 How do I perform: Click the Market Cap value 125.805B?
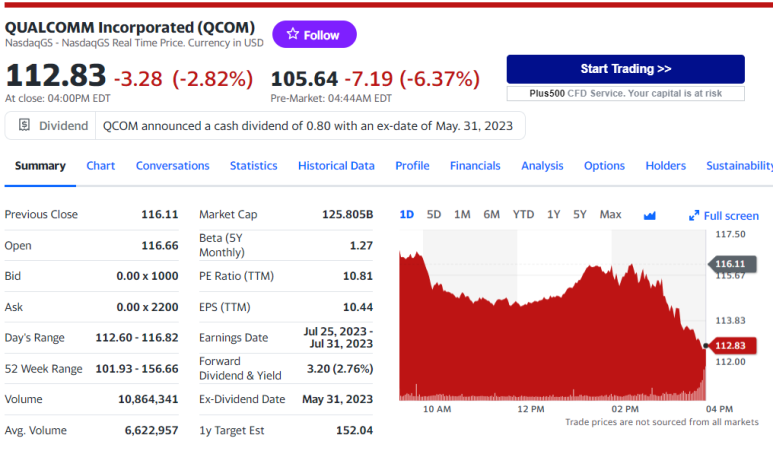coord(348,215)
